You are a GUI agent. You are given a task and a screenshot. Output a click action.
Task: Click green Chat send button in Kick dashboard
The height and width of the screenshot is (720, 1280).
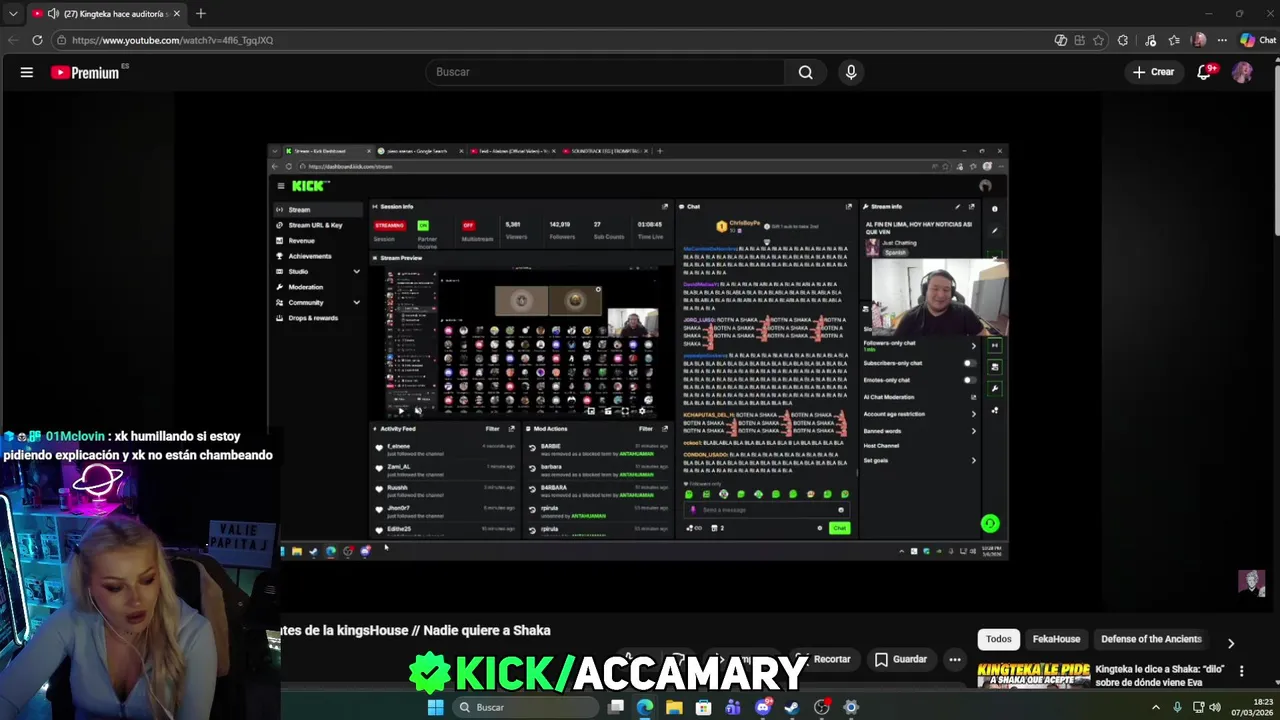[x=839, y=528]
